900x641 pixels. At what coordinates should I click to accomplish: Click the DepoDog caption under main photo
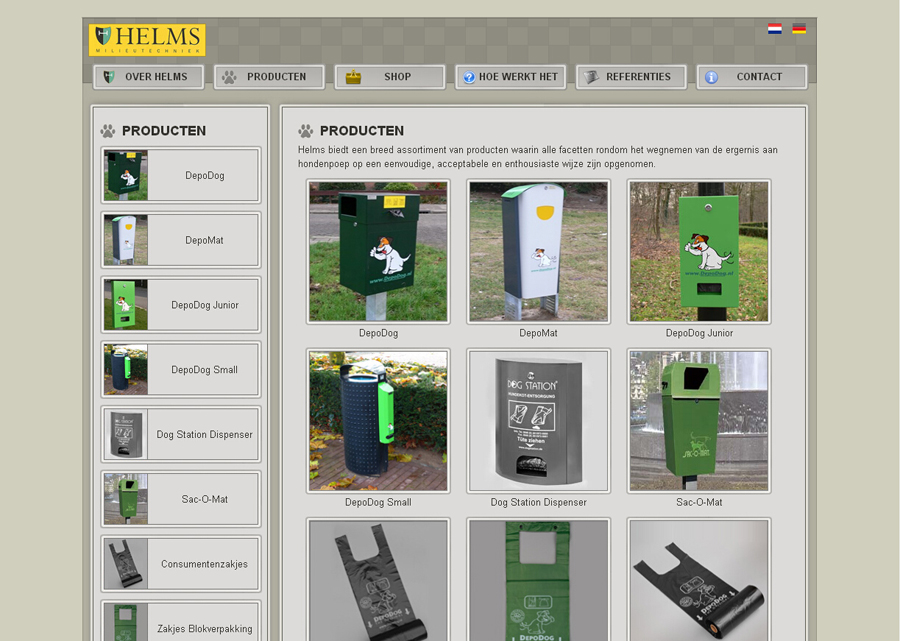click(378, 333)
